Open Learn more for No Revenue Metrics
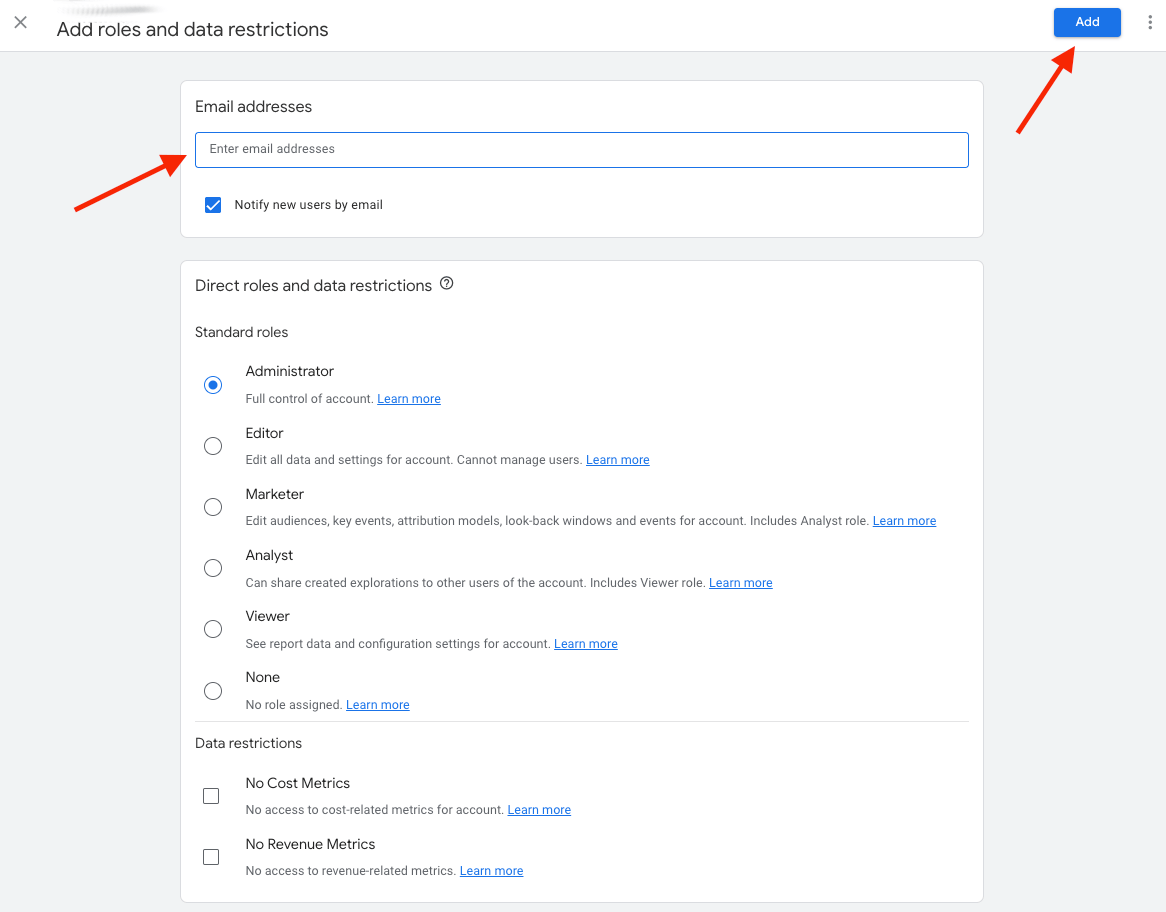1166x912 pixels. click(492, 870)
